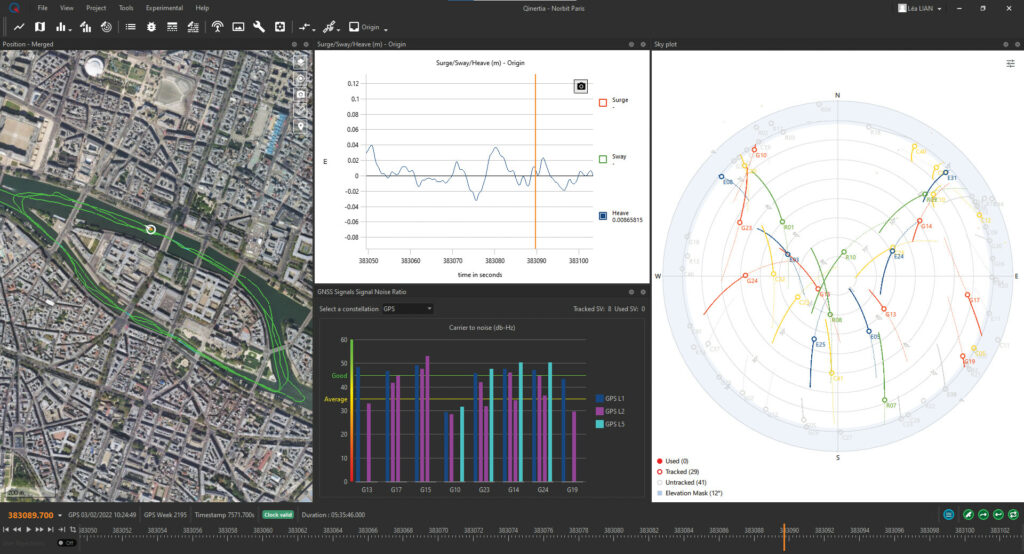The image size is (1024, 554).
Task: Click satellite E25 on the sky plot
Action: point(814,340)
